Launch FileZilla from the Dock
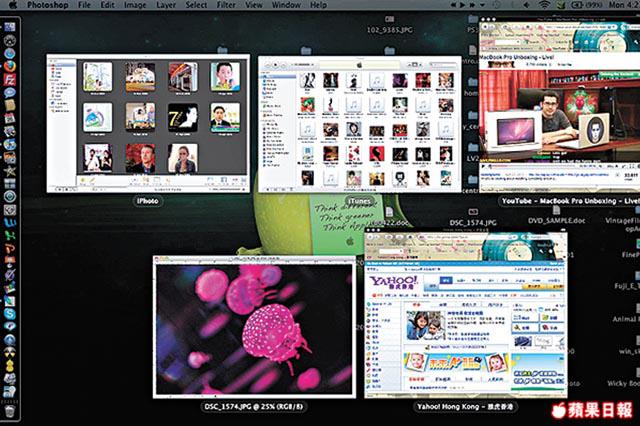This screenshot has height=426, width=640. click(9, 79)
